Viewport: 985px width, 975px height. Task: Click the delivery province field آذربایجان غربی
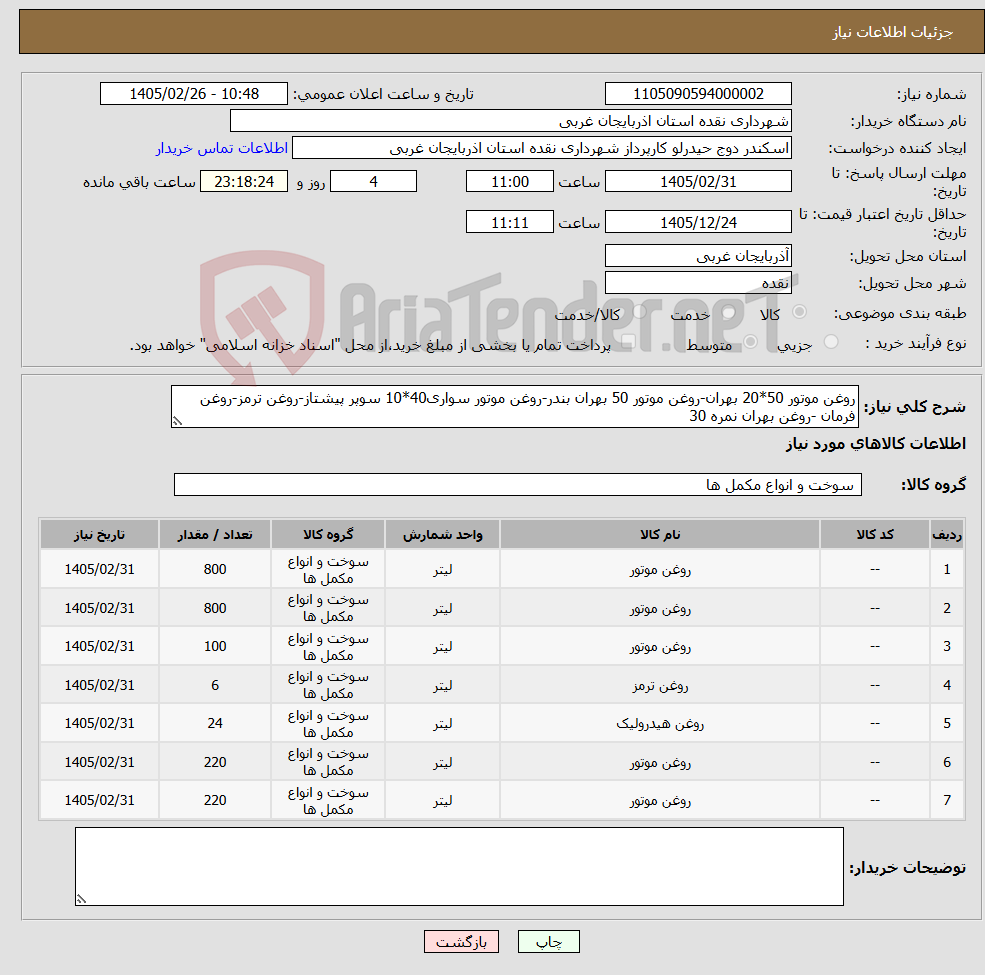698,256
